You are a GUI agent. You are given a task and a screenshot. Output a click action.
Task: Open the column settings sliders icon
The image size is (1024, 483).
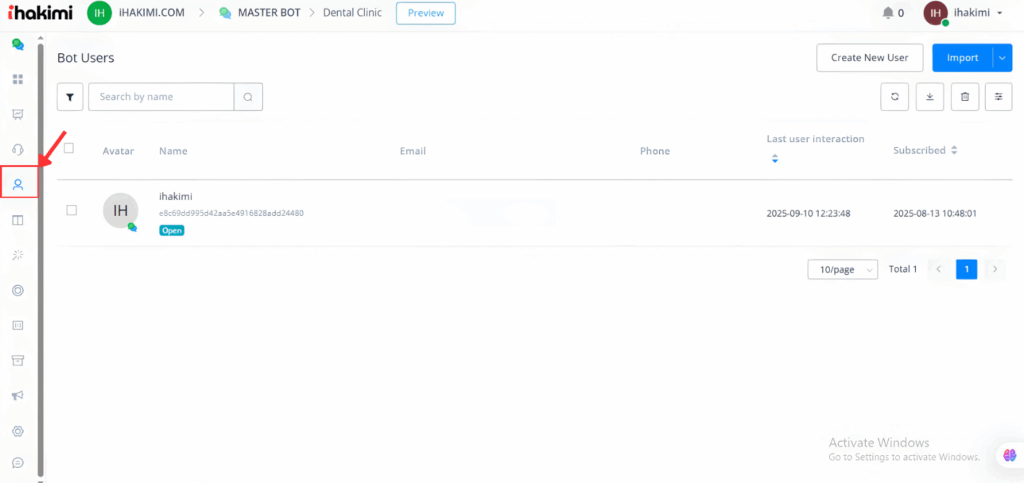click(x=998, y=96)
